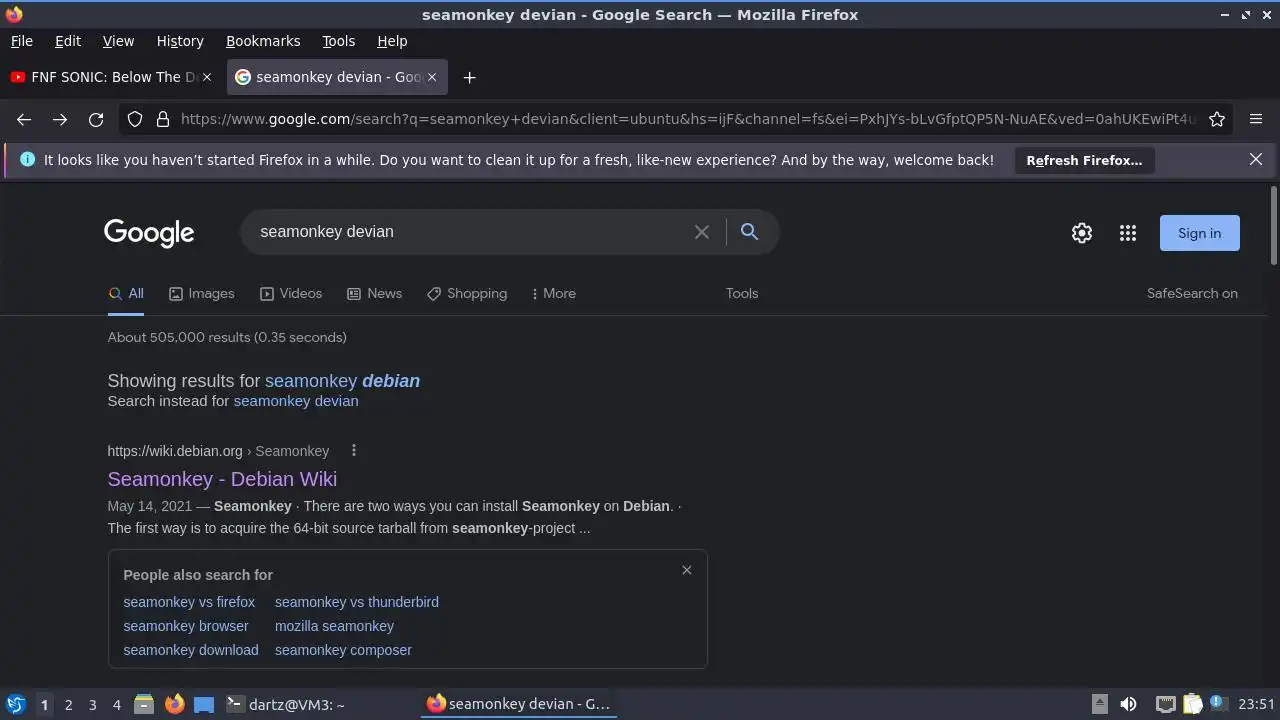Switch to the FNF SONIC tab

coord(112,77)
